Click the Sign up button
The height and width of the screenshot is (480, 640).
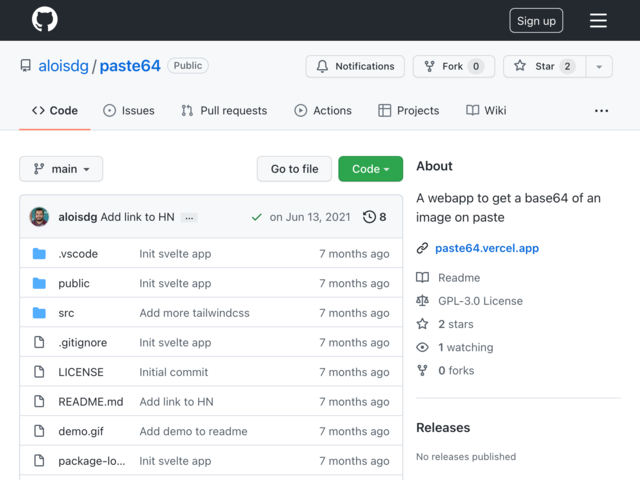coord(536,20)
